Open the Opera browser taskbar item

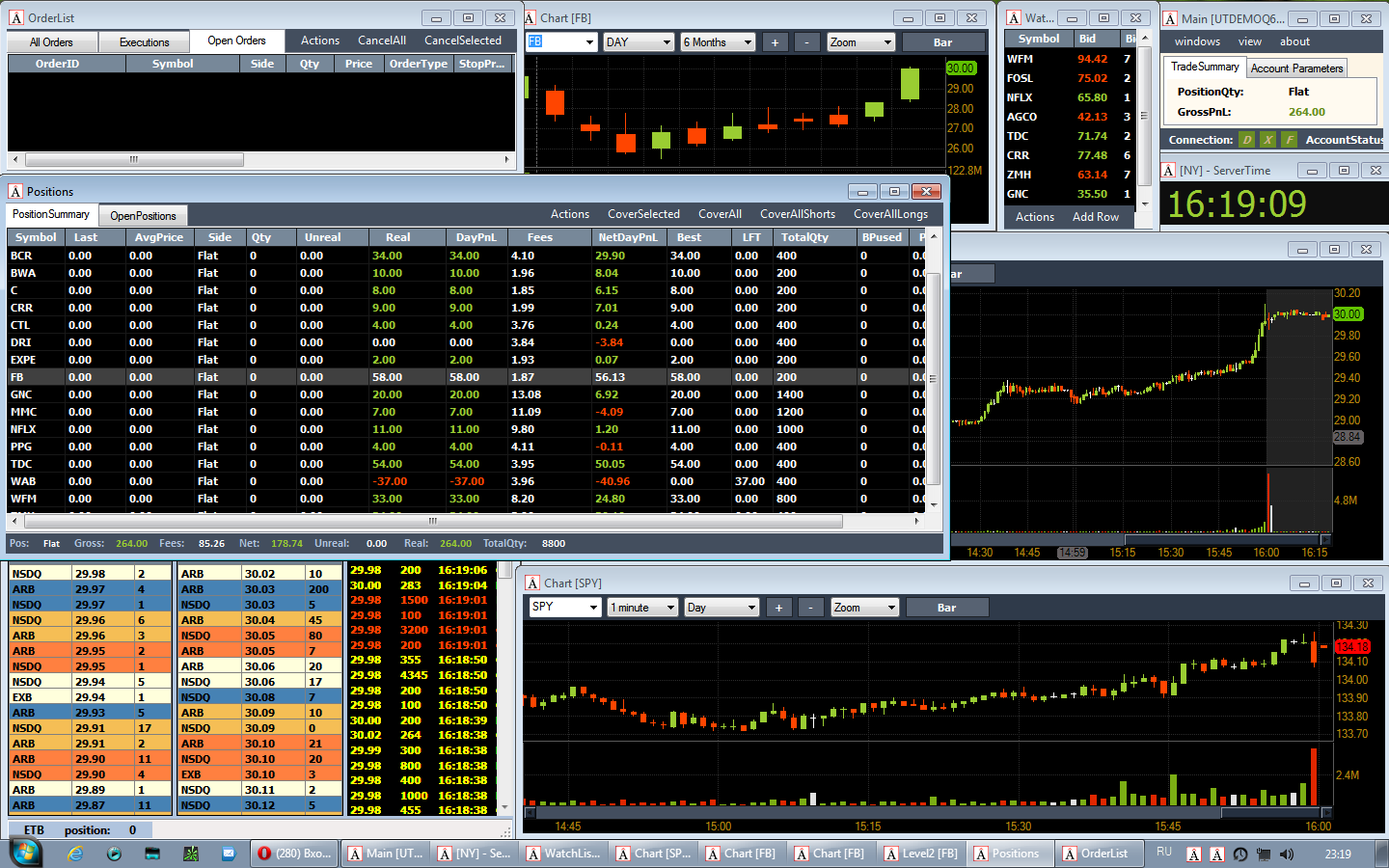click(x=295, y=854)
